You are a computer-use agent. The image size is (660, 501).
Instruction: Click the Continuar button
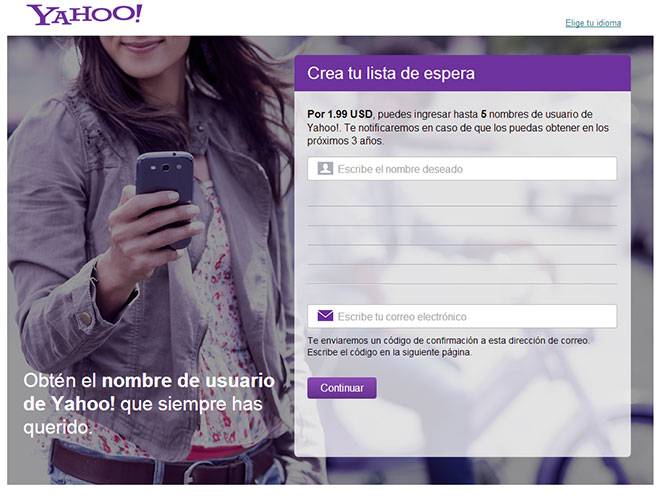click(x=342, y=388)
